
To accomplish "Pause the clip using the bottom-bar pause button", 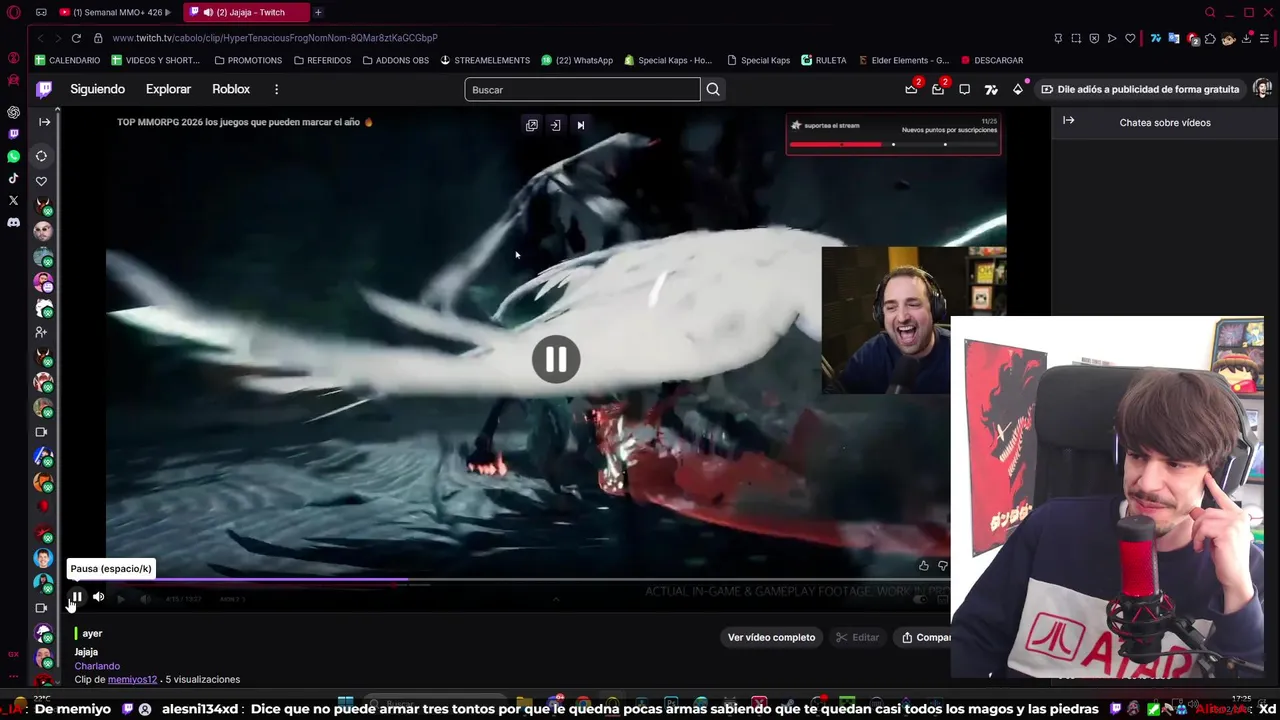I will 76,597.
